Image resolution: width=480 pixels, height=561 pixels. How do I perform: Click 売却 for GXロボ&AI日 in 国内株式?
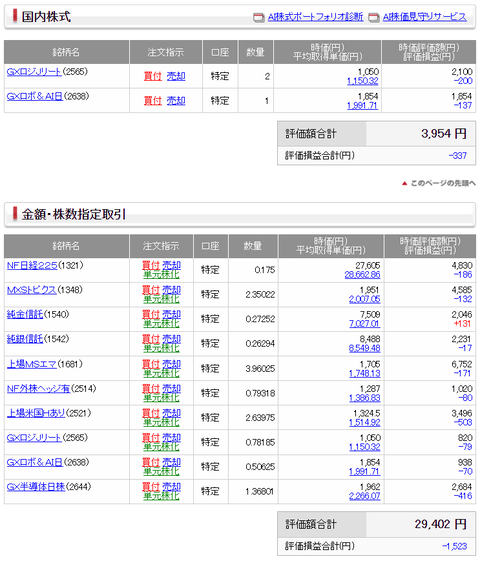[x=176, y=101]
